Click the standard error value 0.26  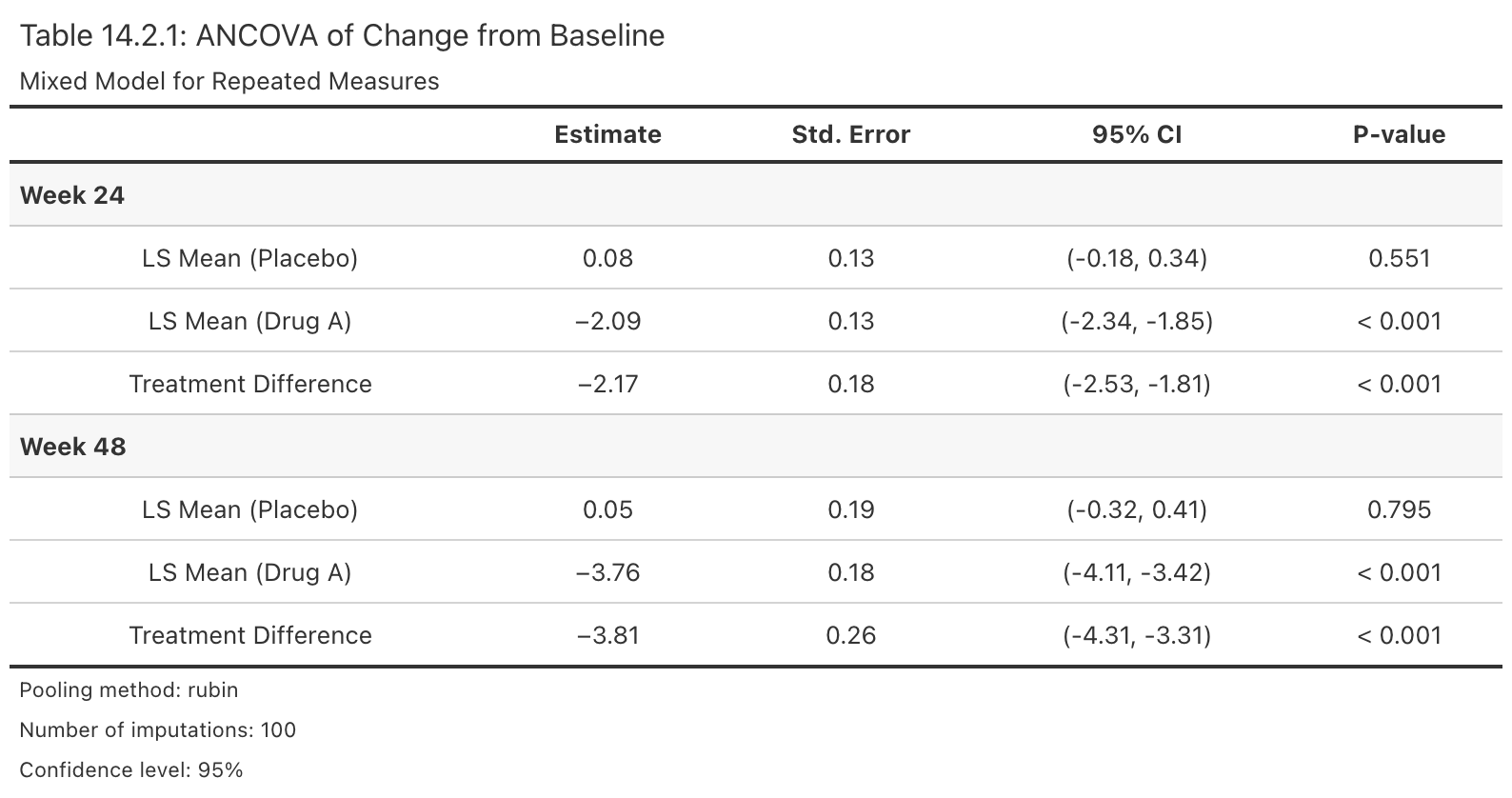[850, 635]
